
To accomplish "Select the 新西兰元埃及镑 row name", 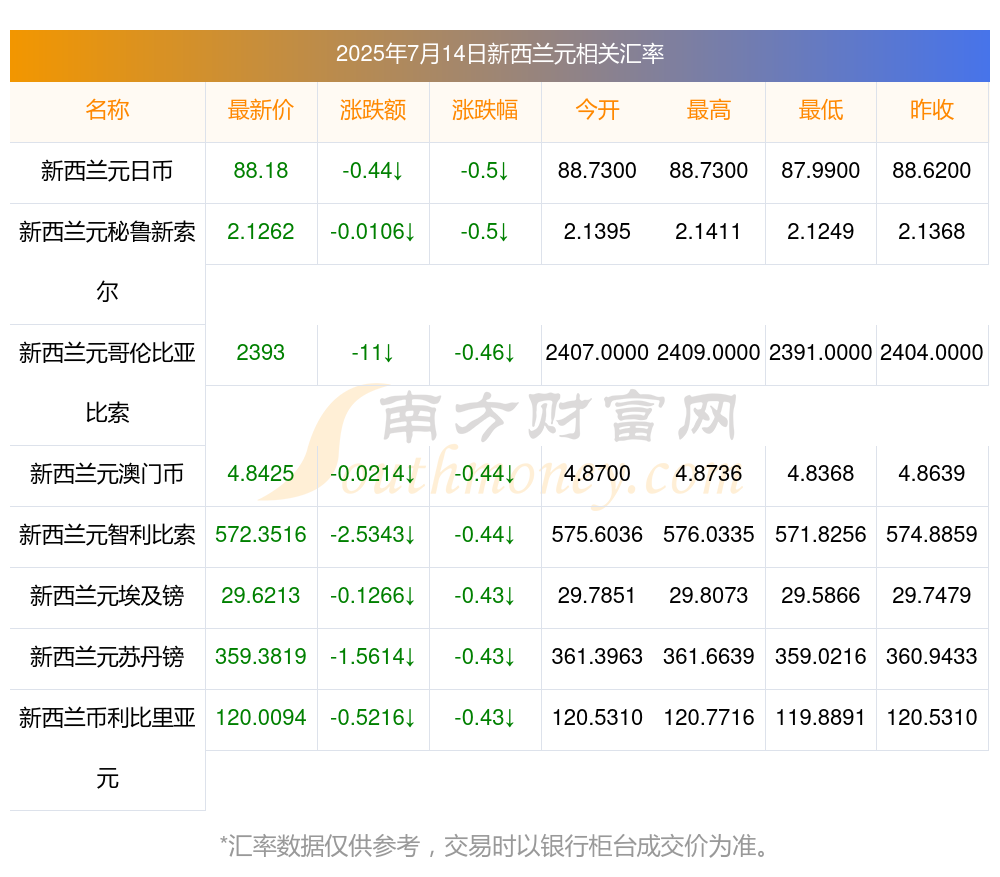I will [x=107, y=596].
